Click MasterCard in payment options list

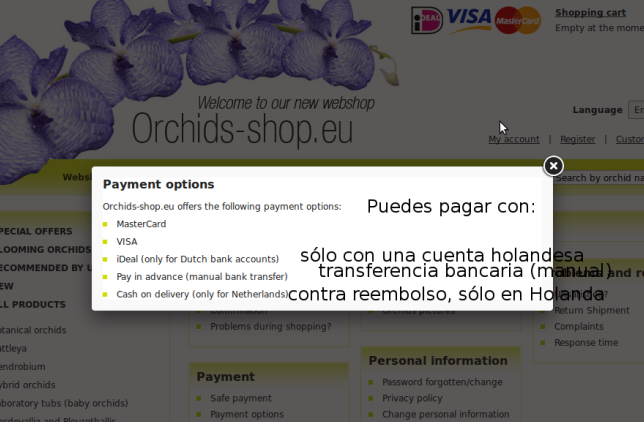coord(141,224)
